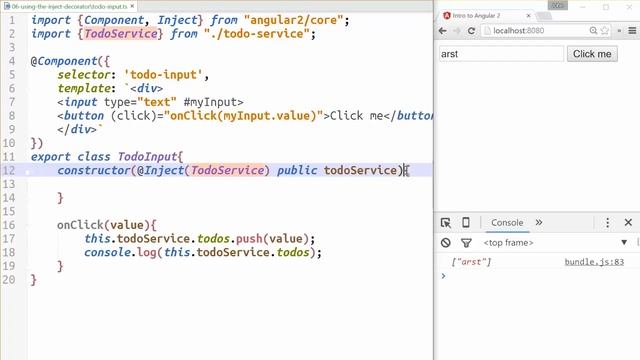Reload the localhost page
Image resolution: width=640 pixels, height=360 pixels.
point(471,31)
